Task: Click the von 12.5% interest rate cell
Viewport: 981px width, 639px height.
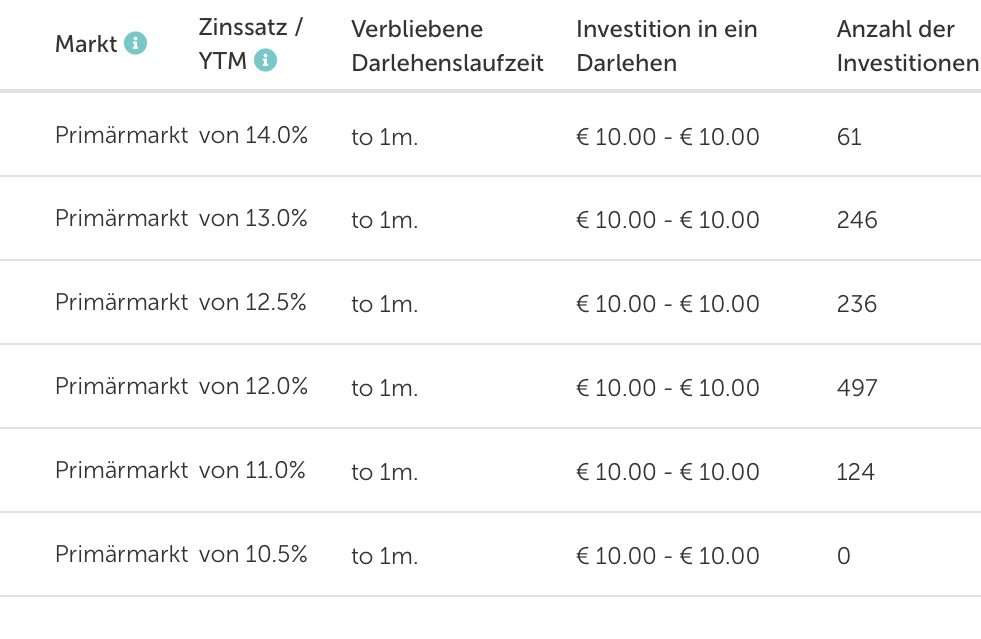Action: point(253,303)
